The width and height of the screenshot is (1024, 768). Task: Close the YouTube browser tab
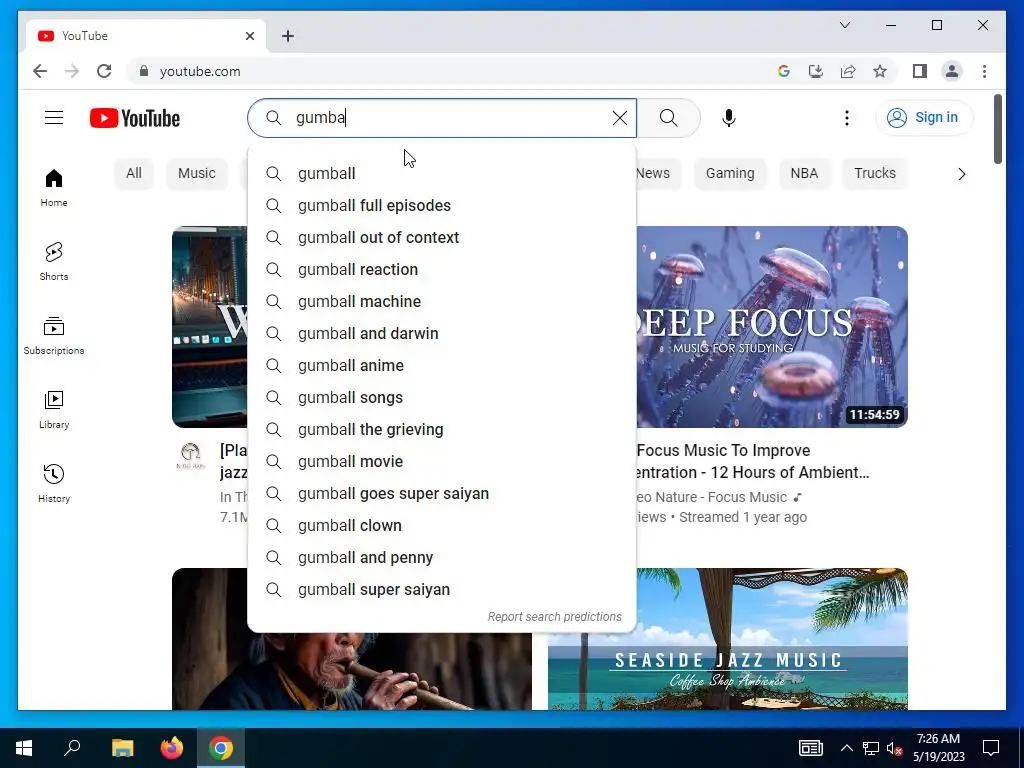[x=249, y=36]
